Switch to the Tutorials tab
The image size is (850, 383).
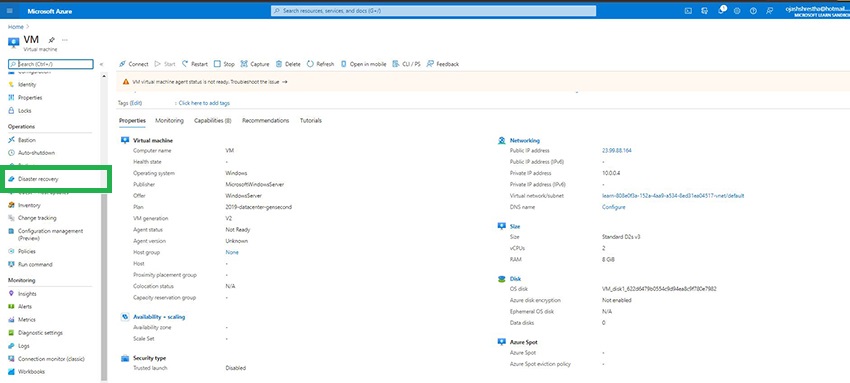point(311,120)
